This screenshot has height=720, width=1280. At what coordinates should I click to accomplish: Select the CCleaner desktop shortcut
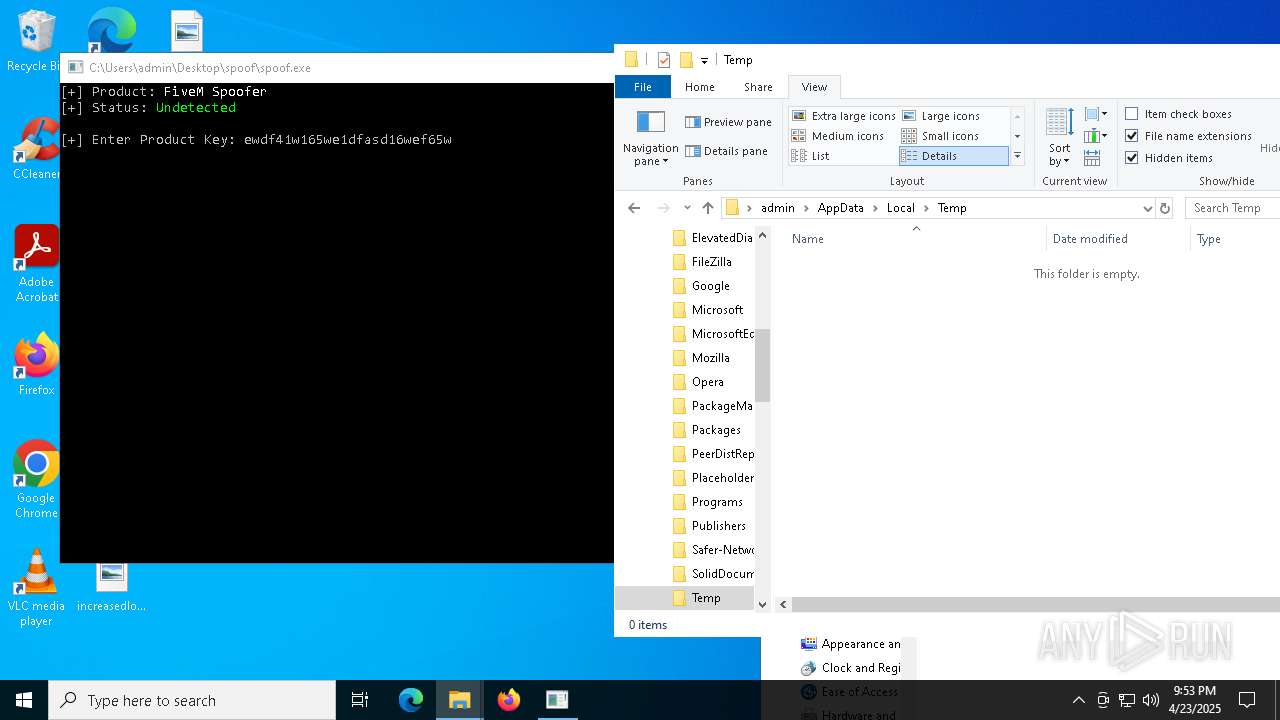[36, 149]
